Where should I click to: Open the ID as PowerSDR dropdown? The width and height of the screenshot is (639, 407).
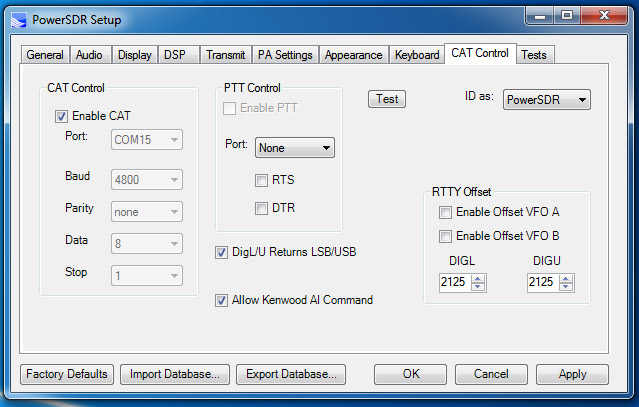point(546,100)
